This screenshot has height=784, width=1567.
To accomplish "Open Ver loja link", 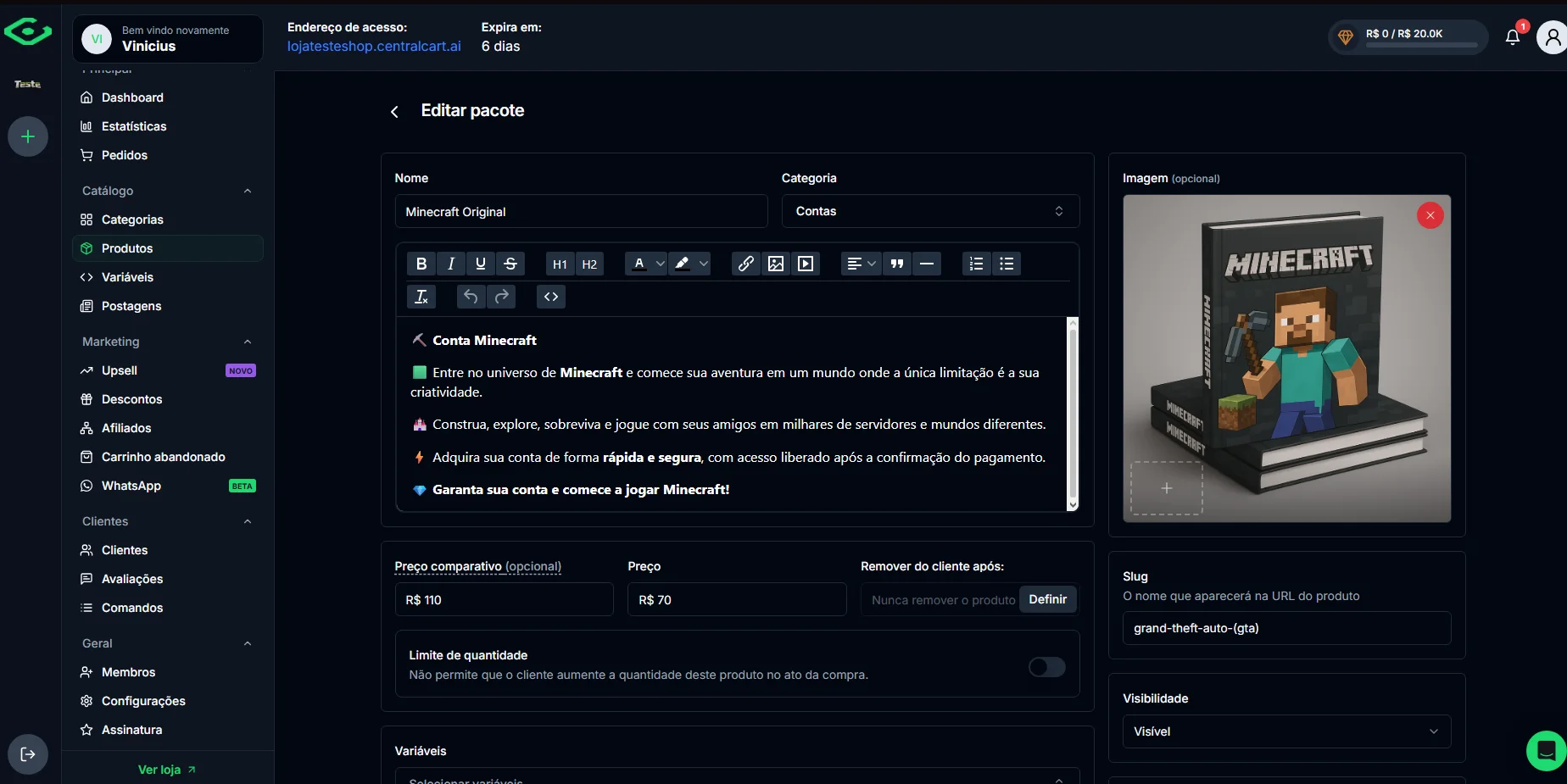I will (167, 770).
